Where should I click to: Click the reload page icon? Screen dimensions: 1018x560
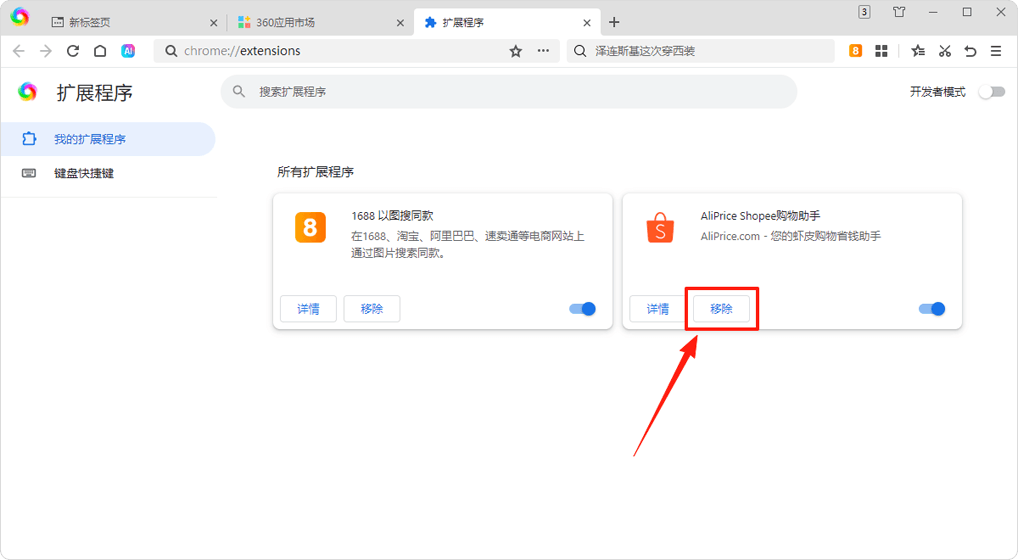(73, 51)
